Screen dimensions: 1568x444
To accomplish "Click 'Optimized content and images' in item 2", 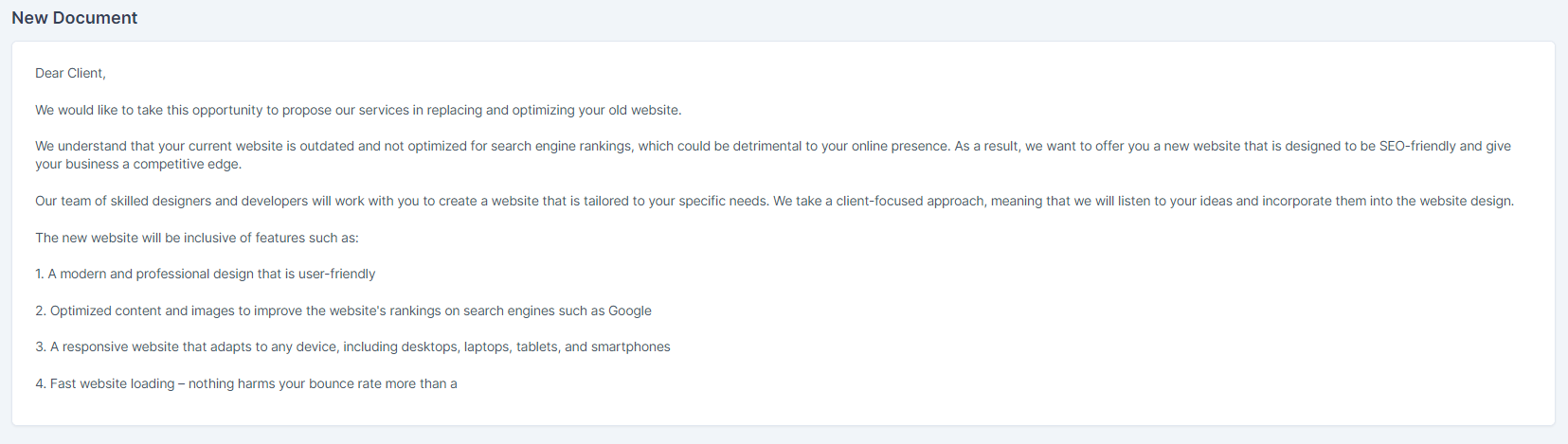I will [142, 311].
